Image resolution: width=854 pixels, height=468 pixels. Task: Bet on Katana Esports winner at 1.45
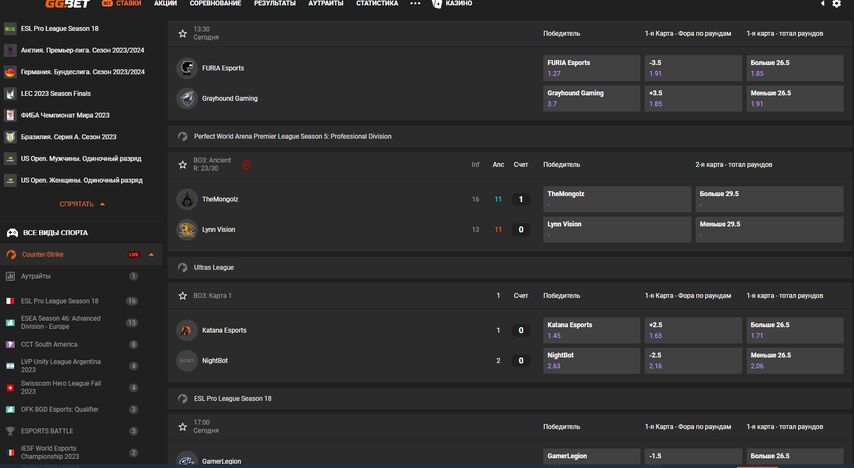[x=591, y=330]
